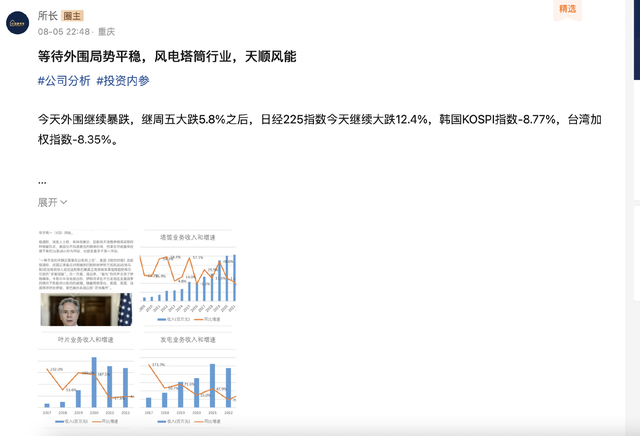Open the #公司分析 hashtag
Image resolution: width=640 pixels, height=436 pixels.
(64, 81)
